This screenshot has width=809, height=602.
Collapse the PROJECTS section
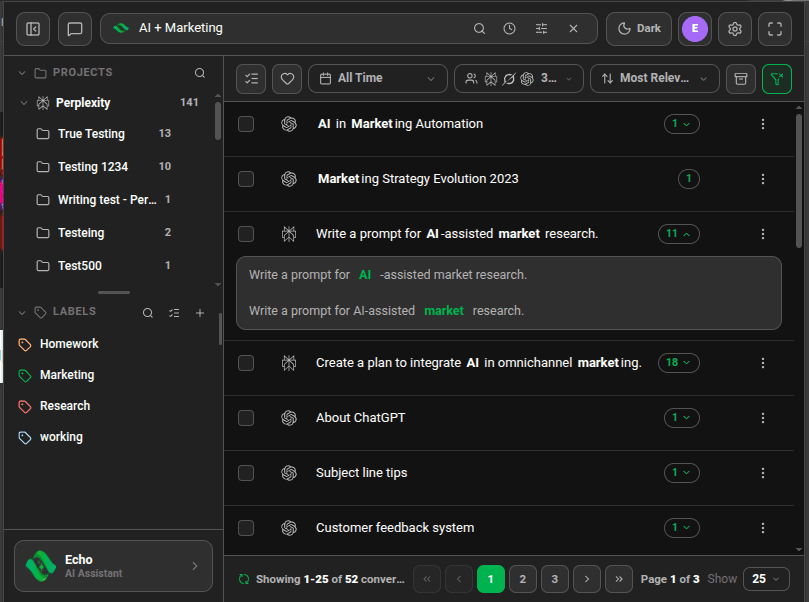click(x=22, y=73)
